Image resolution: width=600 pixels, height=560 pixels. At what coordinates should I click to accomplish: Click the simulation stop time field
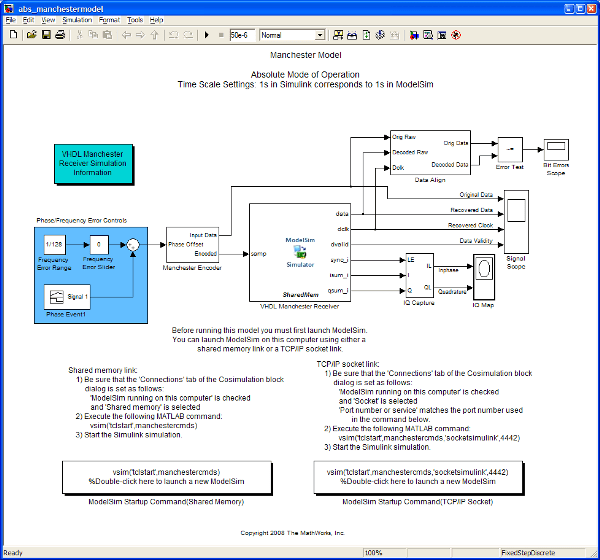pos(242,35)
